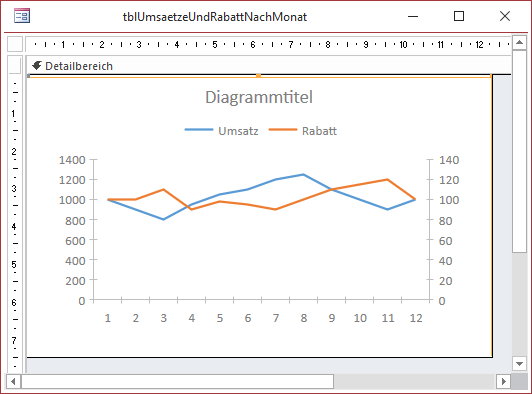Click the blue Umsatz legend line swatch

click(199, 130)
